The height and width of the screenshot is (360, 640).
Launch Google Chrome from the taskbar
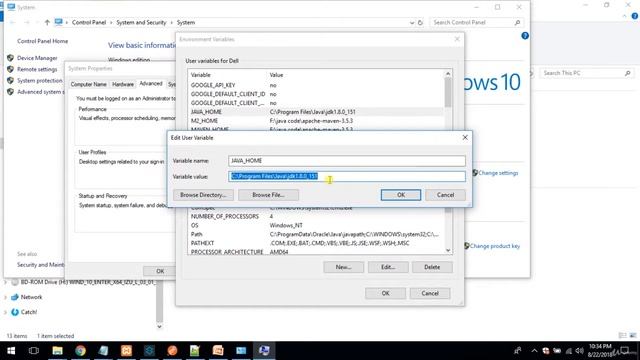(x=80, y=351)
